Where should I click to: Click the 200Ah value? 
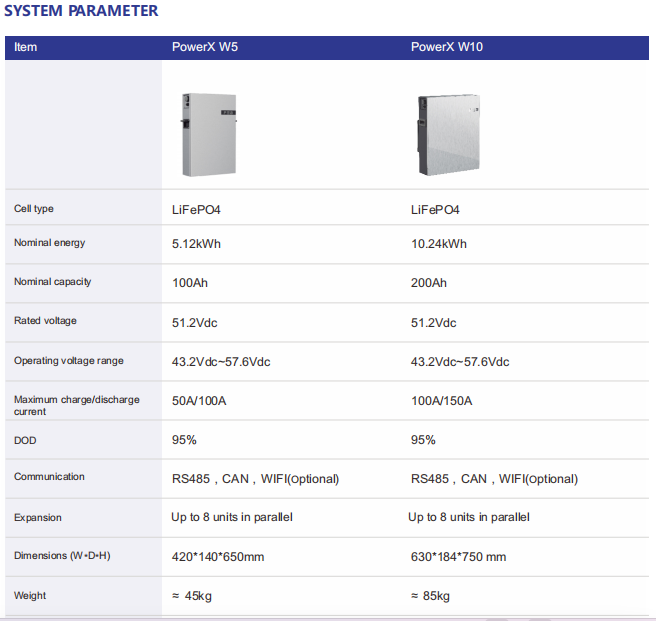[428, 283]
